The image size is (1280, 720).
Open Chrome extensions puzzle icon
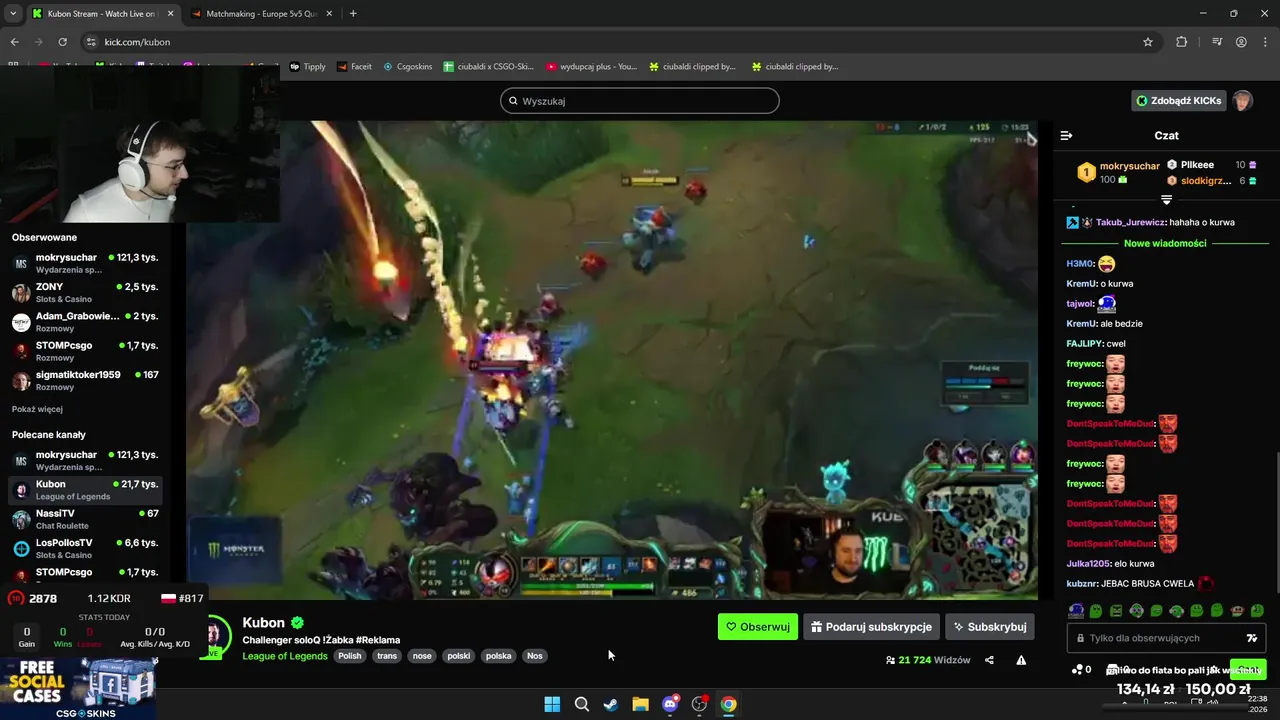click(x=1182, y=42)
